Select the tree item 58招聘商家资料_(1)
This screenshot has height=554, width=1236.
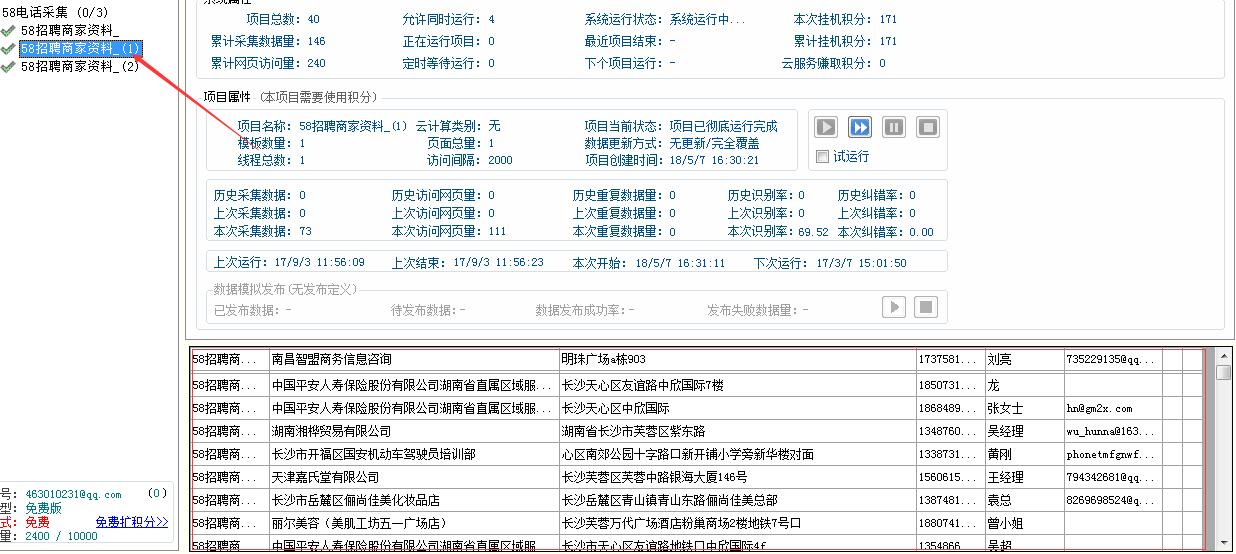81,48
